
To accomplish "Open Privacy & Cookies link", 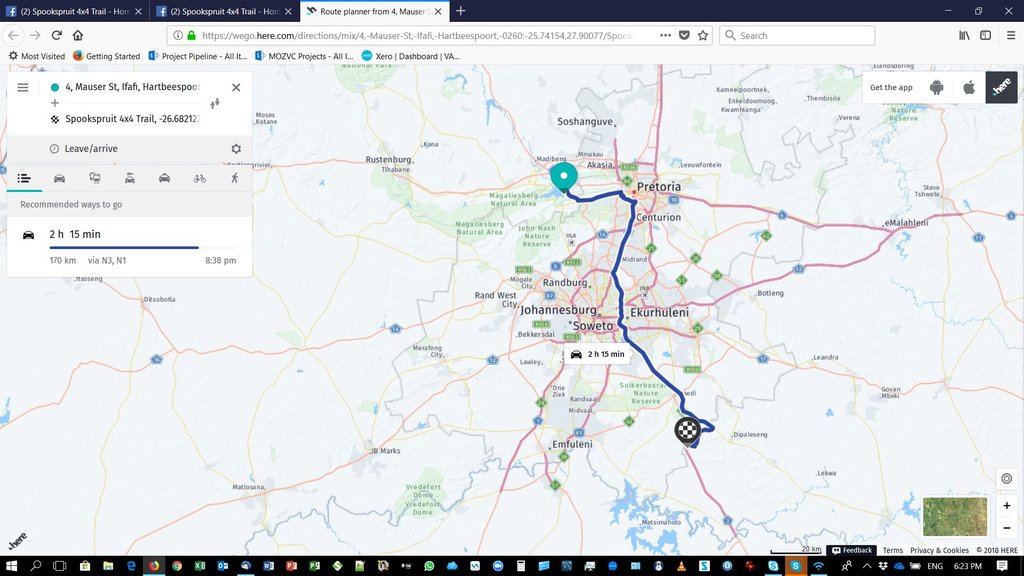I will coord(939,551).
